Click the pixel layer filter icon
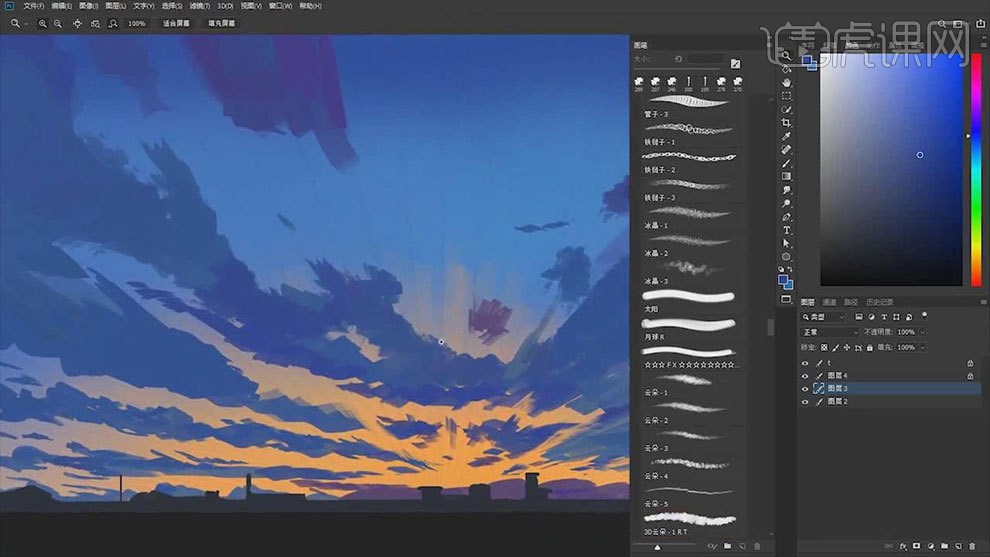The image size is (990, 557). coord(859,317)
